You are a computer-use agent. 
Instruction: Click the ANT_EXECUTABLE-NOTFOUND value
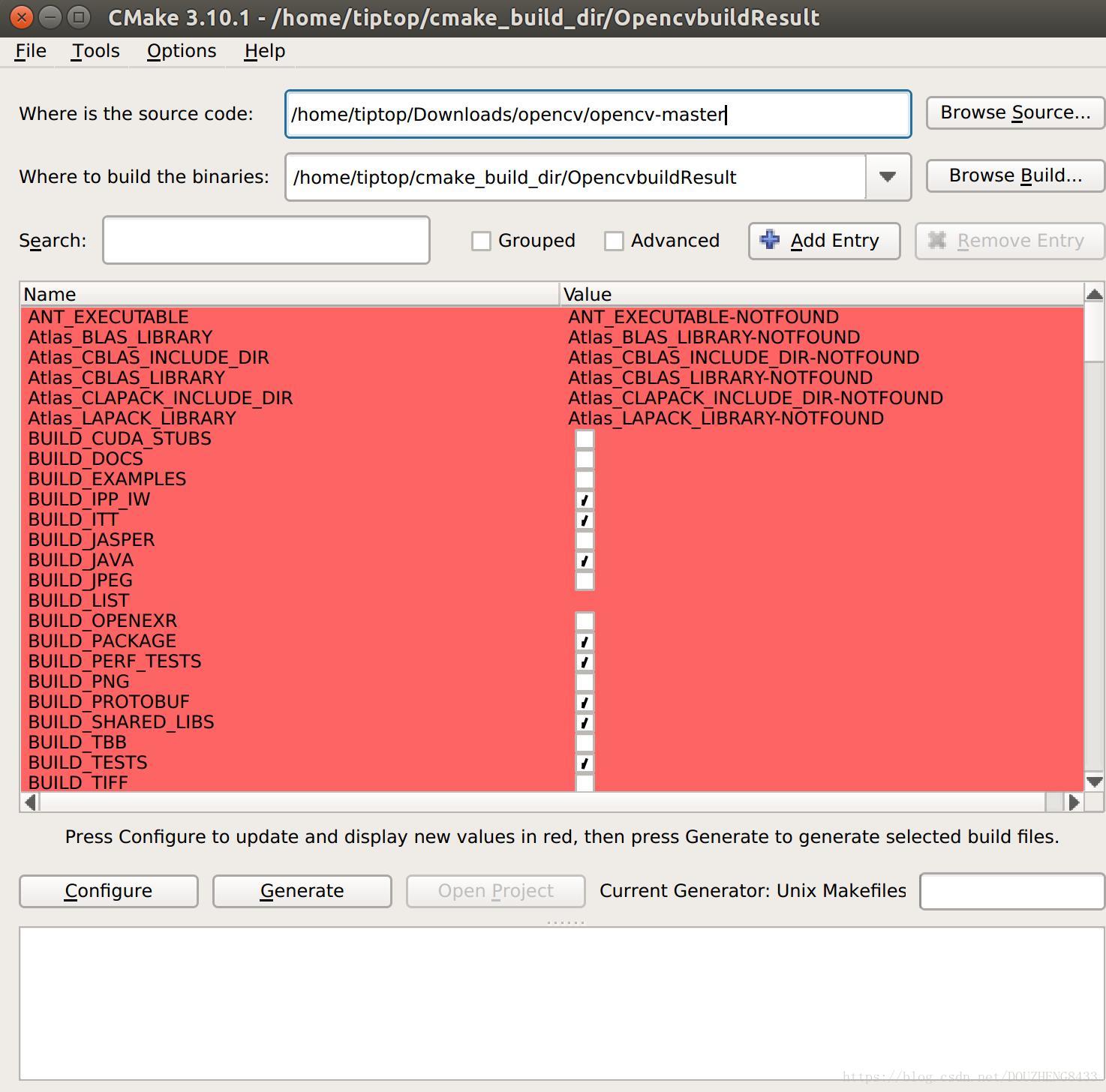pos(703,317)
